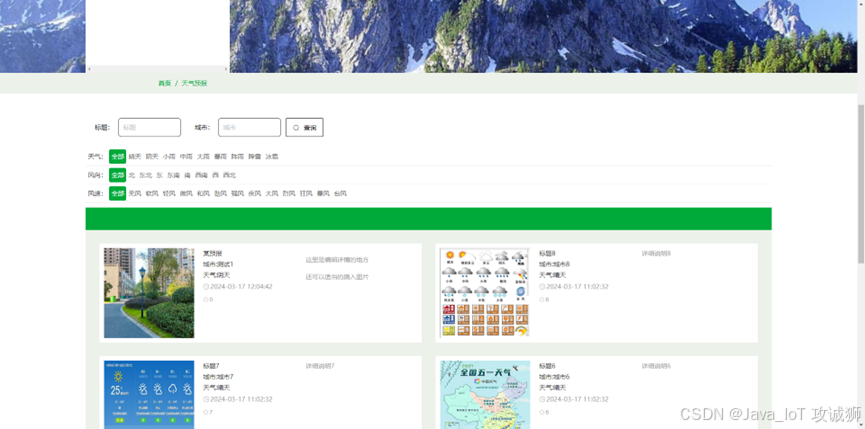Choose wind speed 狂风

click(306, 194)
